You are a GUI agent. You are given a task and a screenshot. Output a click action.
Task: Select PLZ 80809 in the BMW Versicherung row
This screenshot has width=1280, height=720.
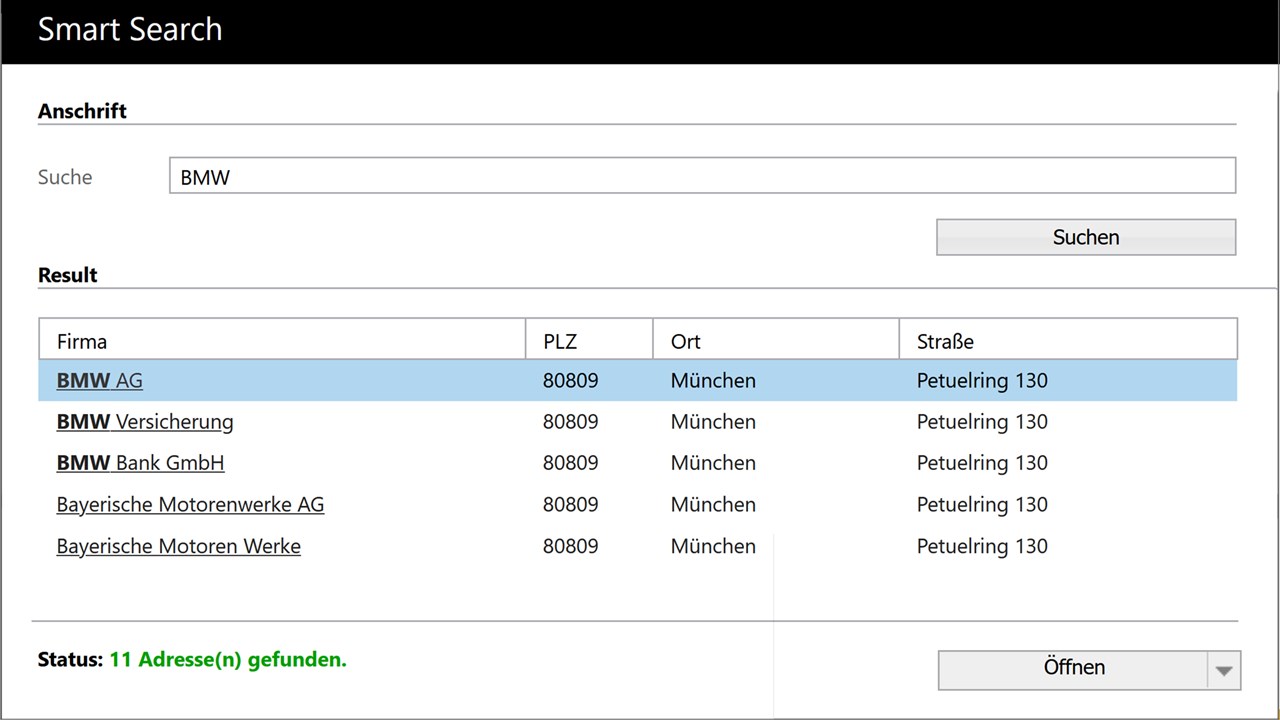click(x=570, y=422)
